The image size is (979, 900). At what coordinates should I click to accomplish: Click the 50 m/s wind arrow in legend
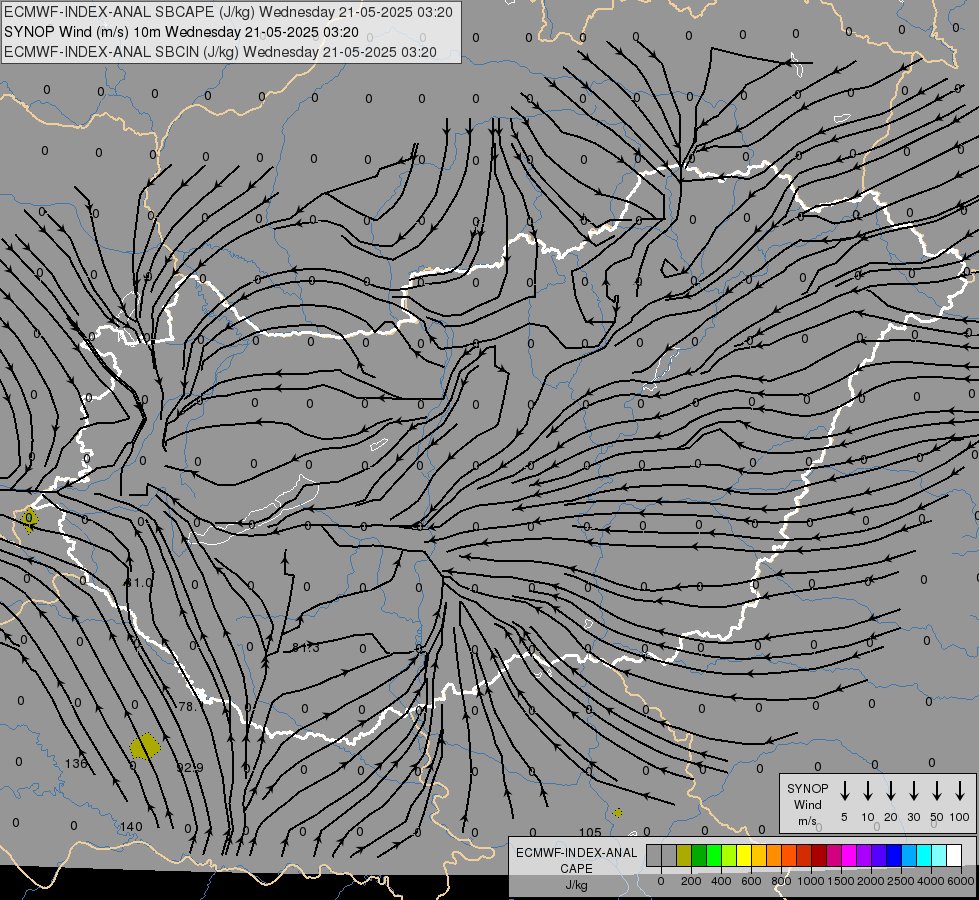[937, 791]
